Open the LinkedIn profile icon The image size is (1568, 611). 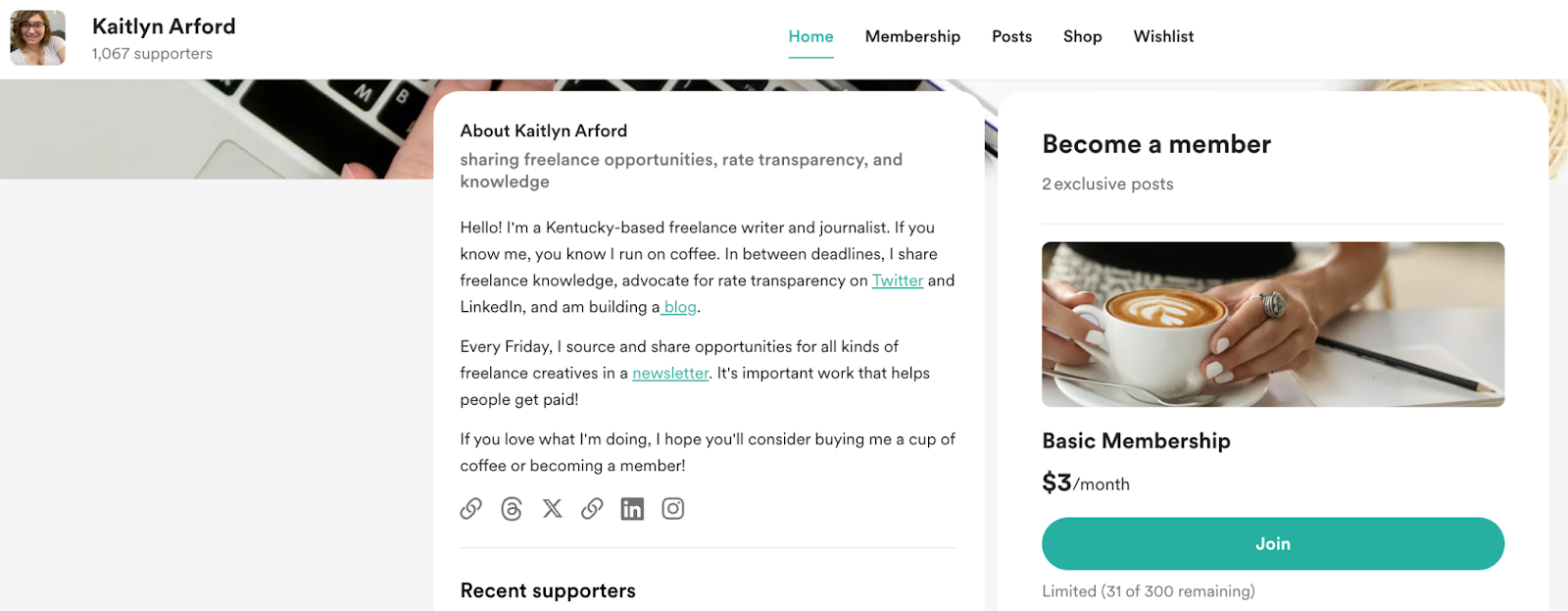pos(632,509)
